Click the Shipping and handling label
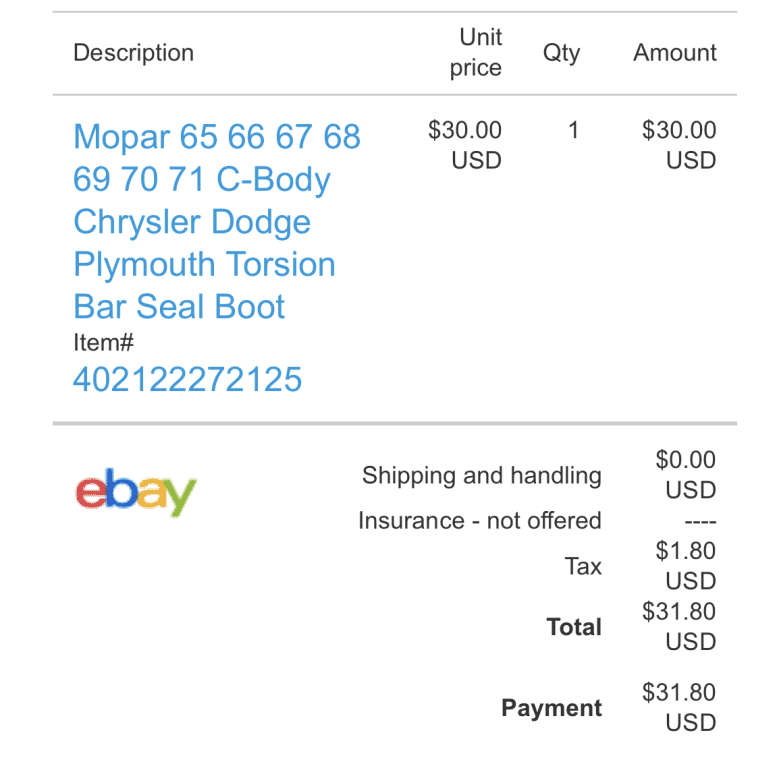This screenshot has height=768, width=777. (x=482, y=476)
